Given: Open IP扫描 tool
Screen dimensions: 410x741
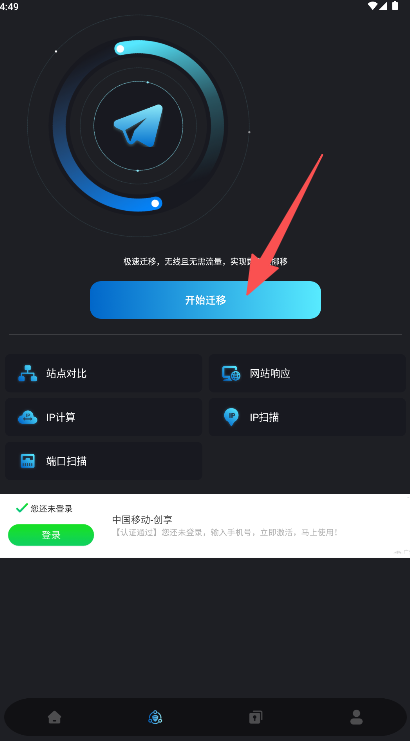Looking at the screenshot, I should [308, 417].
